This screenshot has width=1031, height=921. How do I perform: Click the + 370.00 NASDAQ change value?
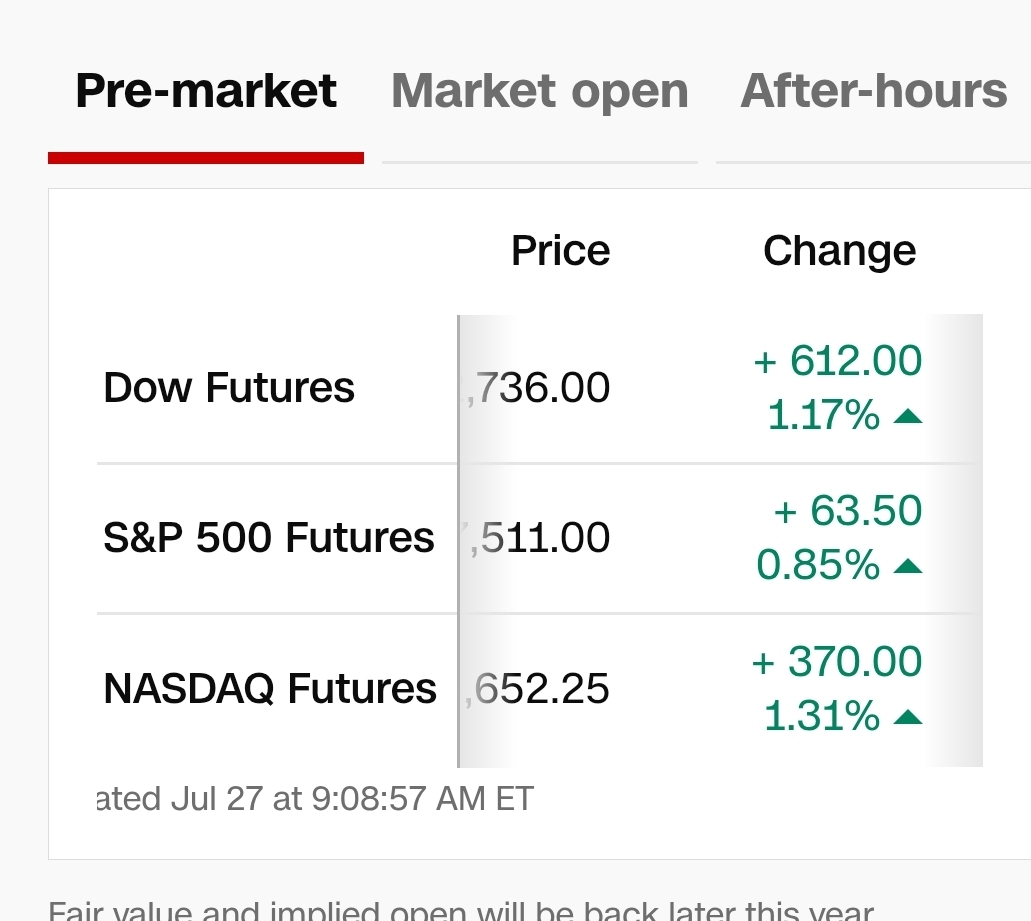[836, 661]
